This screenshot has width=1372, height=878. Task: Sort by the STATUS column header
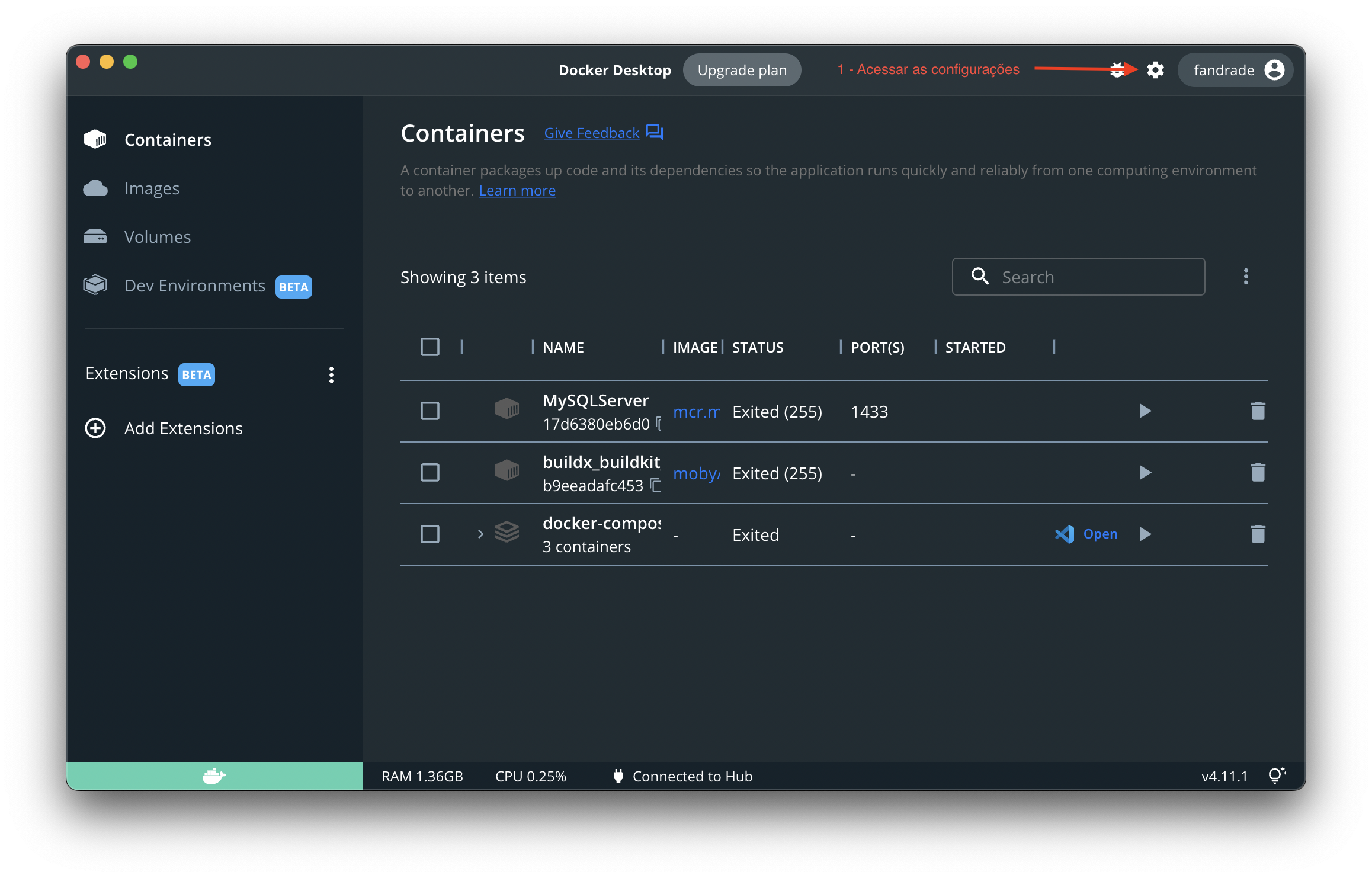(x=758, y=347)
